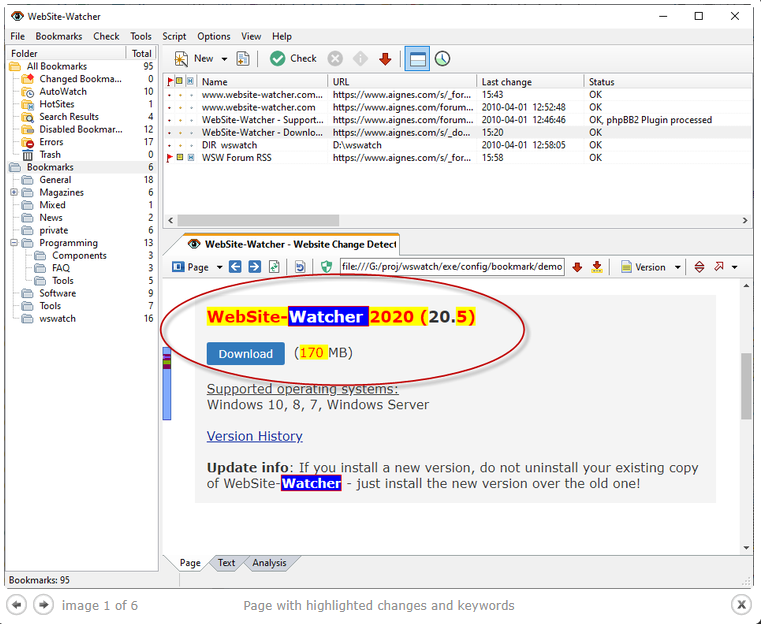Viewport: 761px width, 624px height.
Task: Click the grey stop-checking X icon
Action: [335, 59]
